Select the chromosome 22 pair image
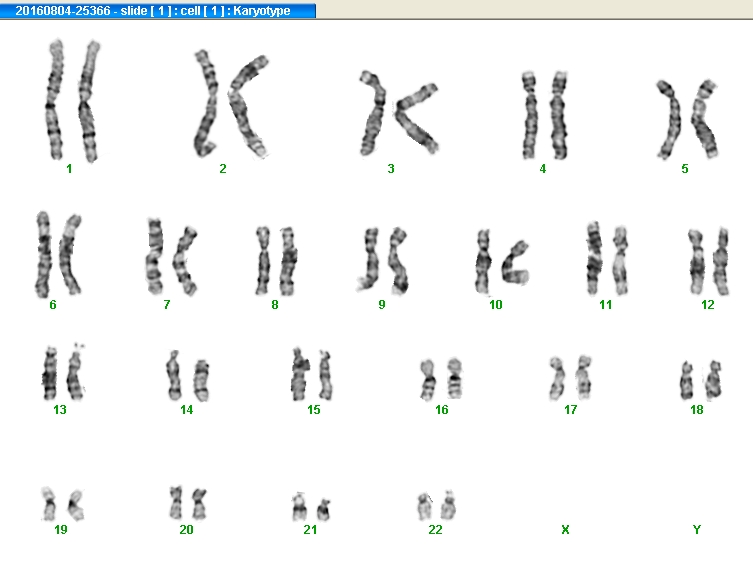Image resolution: width=753 pixels, height=586 pixels. pos(437,505)
